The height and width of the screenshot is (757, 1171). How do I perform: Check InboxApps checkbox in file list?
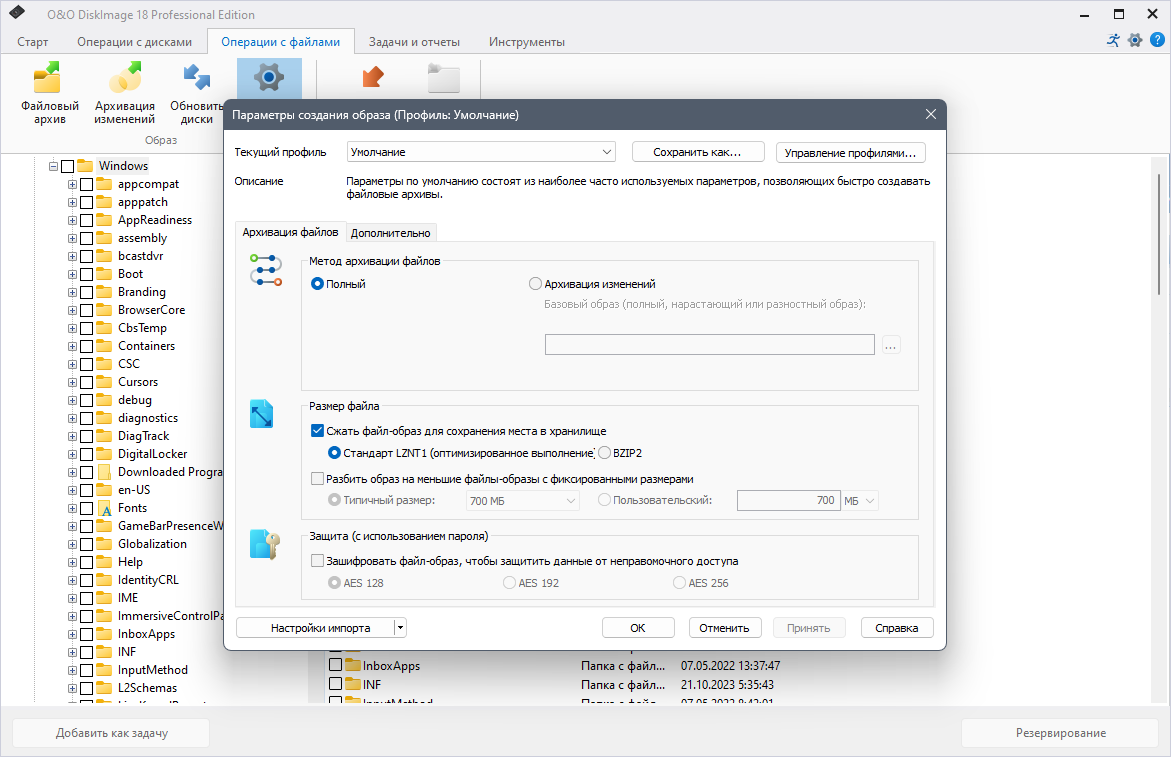pyautogui.click(x=335, y=664)
